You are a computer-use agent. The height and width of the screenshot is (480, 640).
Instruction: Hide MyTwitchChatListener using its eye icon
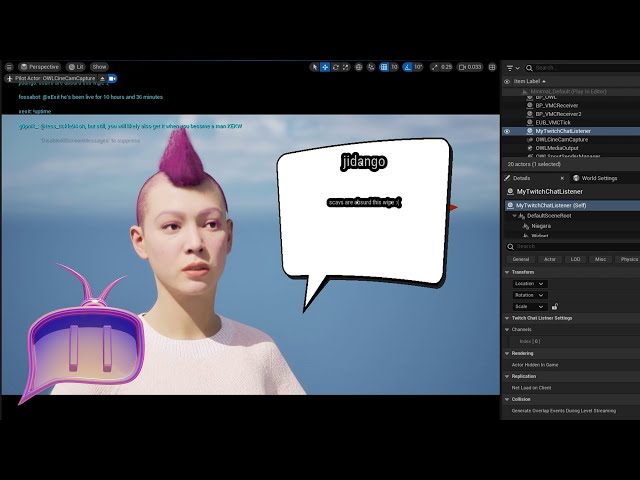[x=507, y=131]
